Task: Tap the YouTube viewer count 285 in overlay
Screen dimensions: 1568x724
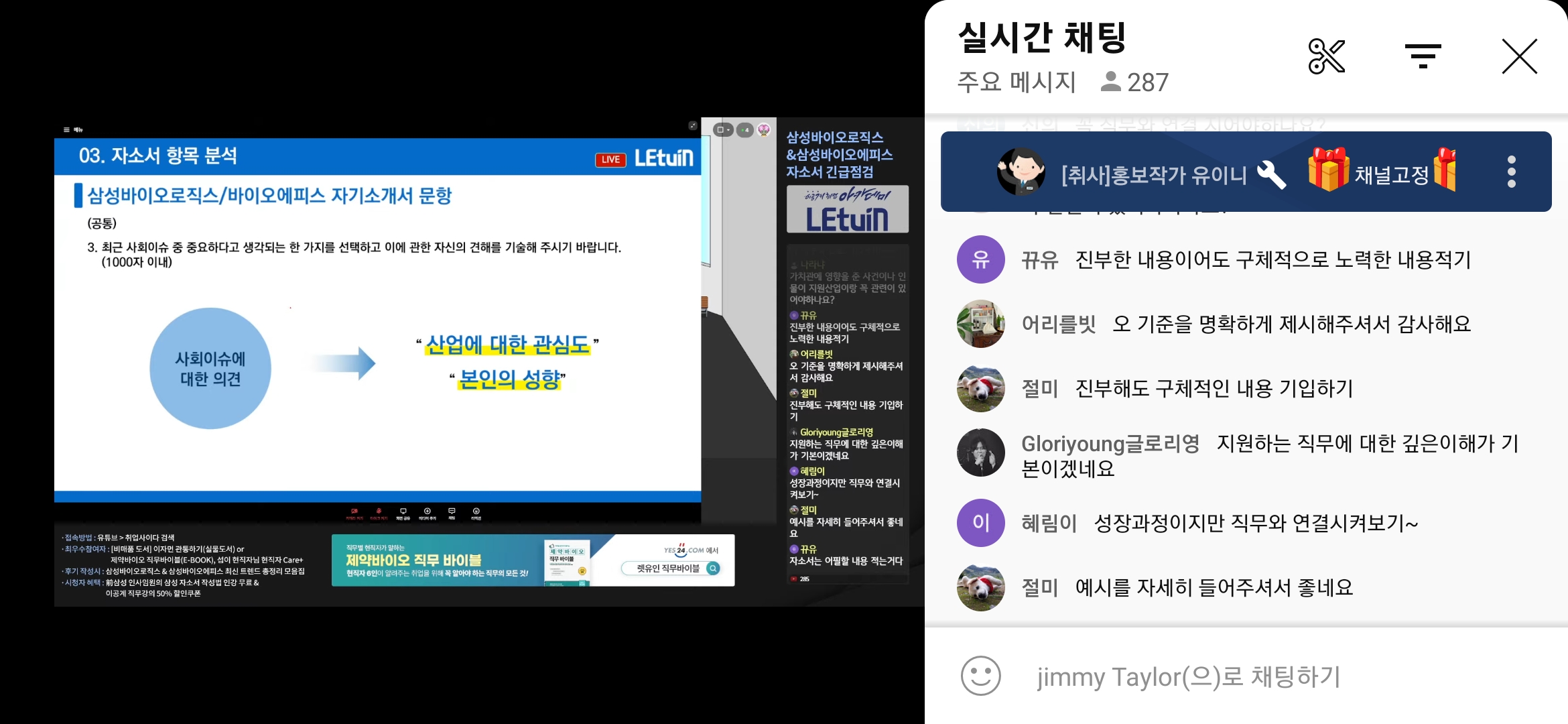Action: pos(800,579)
